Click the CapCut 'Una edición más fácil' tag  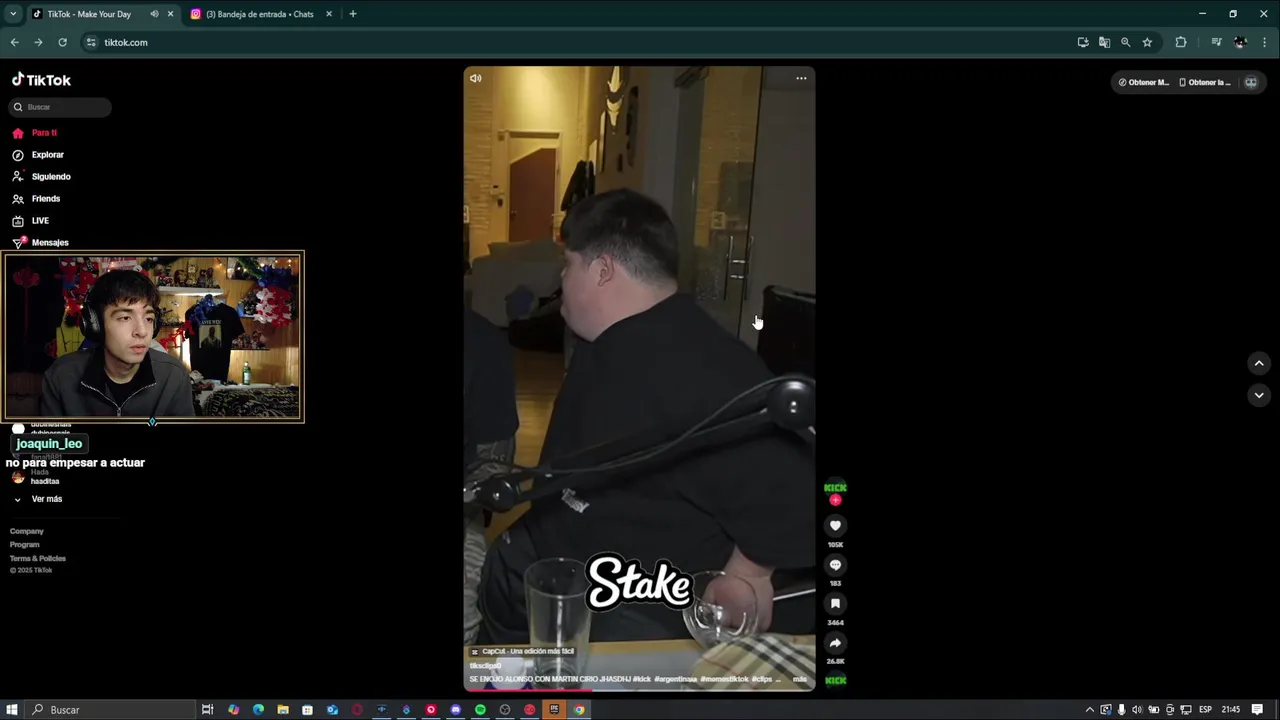522,651
